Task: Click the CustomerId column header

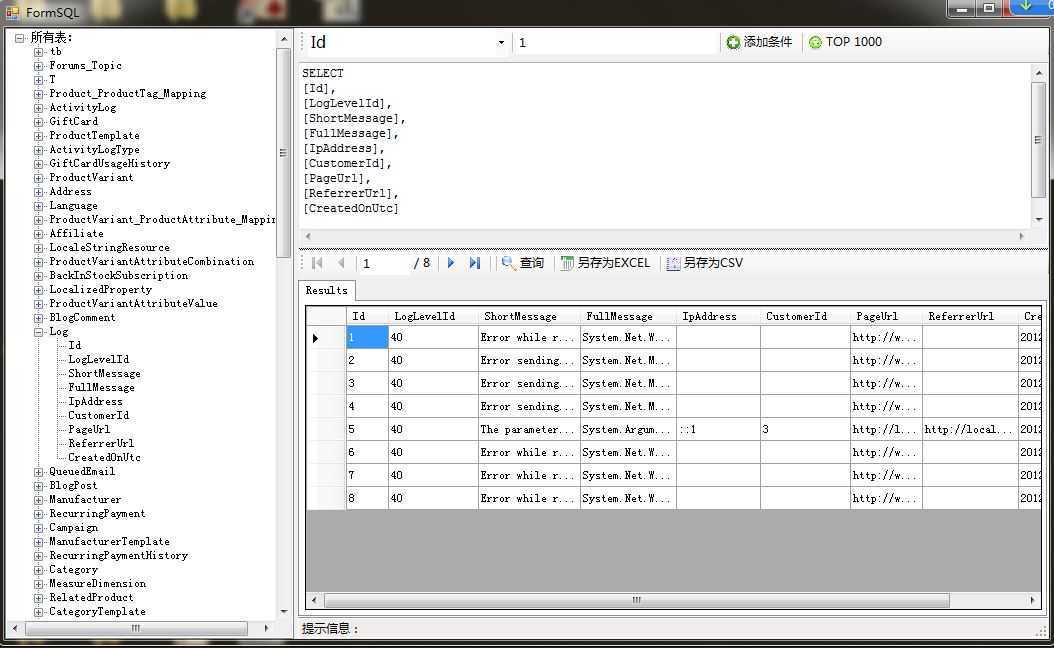Action: tap(805, 316)
